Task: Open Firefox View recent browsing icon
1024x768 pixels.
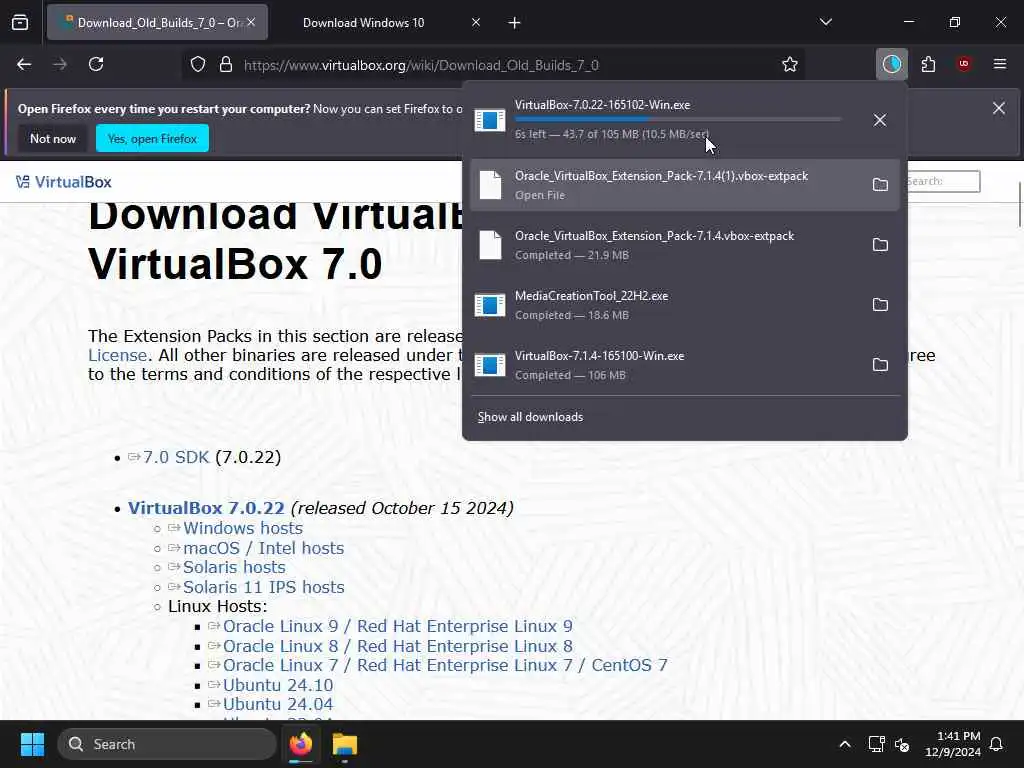Action: [x=20, y=22]
